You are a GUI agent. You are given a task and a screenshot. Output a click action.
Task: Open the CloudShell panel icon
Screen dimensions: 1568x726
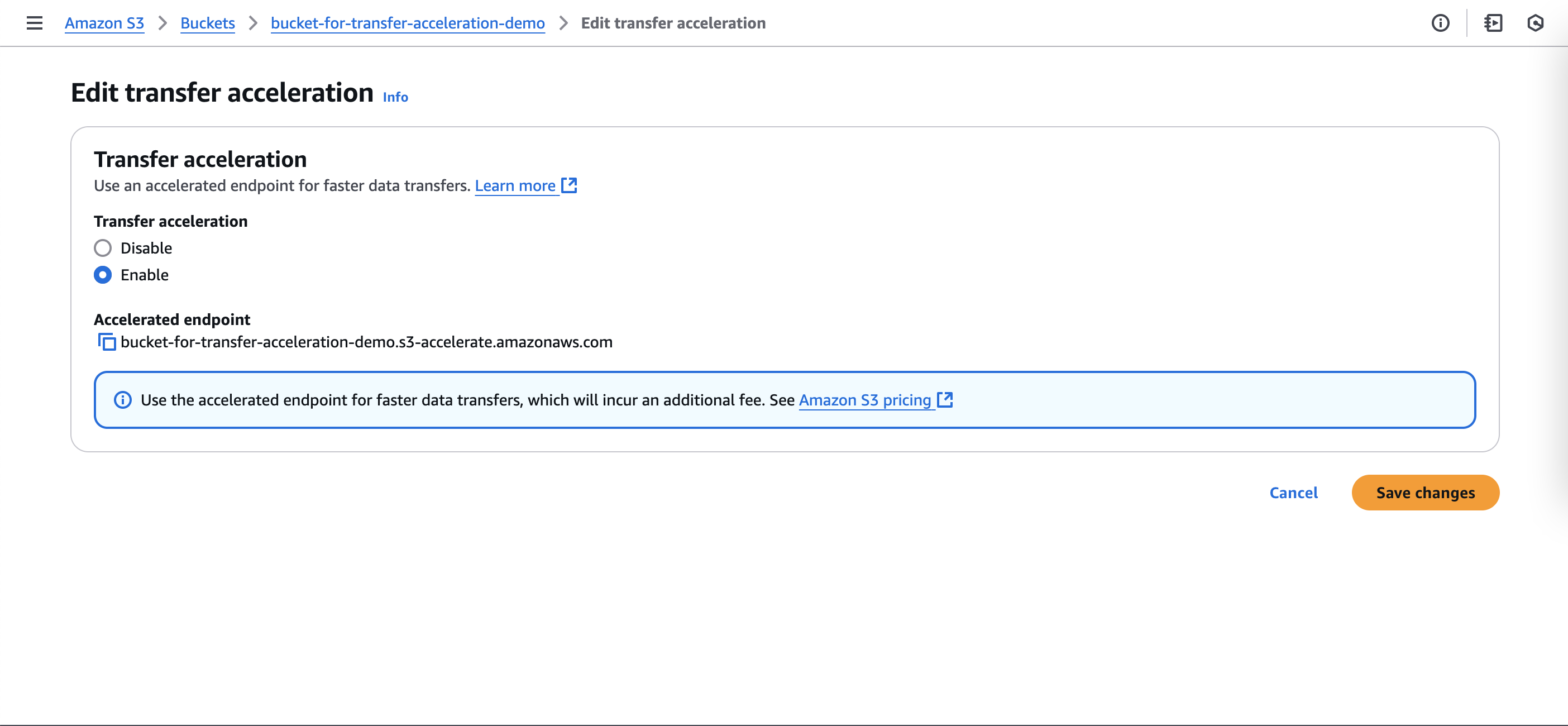tap(1493, 23)
